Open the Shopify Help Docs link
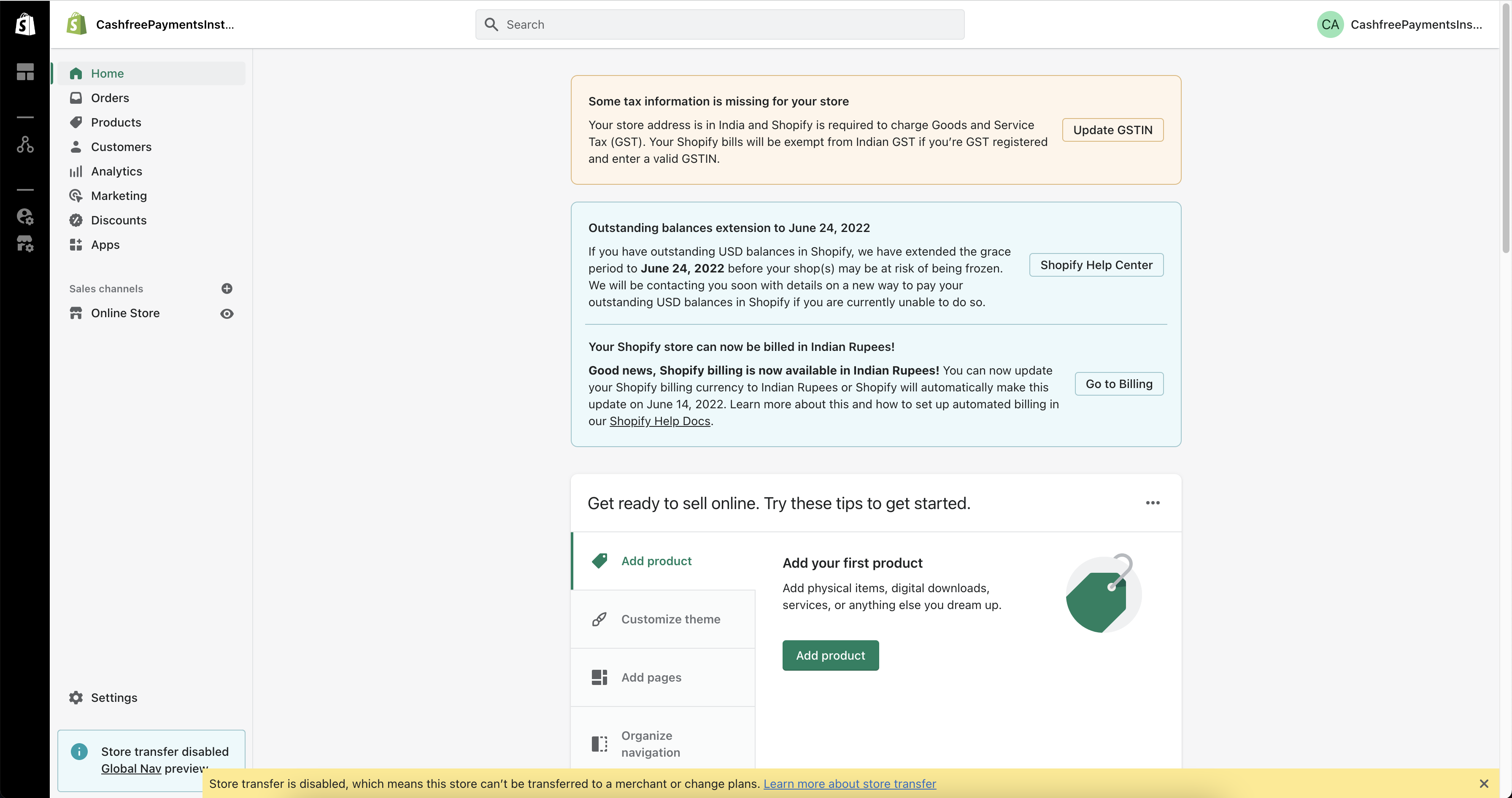This screenshot has width=1512, height=798. click(x=660, y=421)
